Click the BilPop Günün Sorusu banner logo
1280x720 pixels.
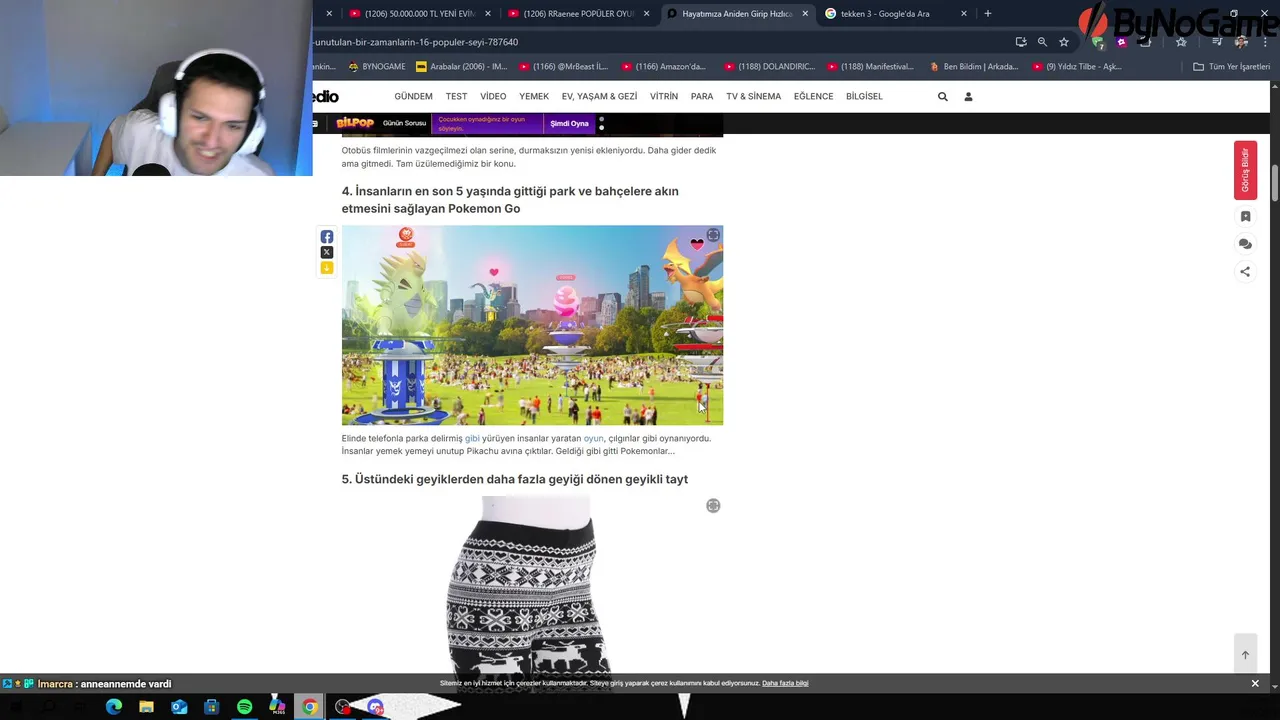pyautogui.click(x=355, y=123)
